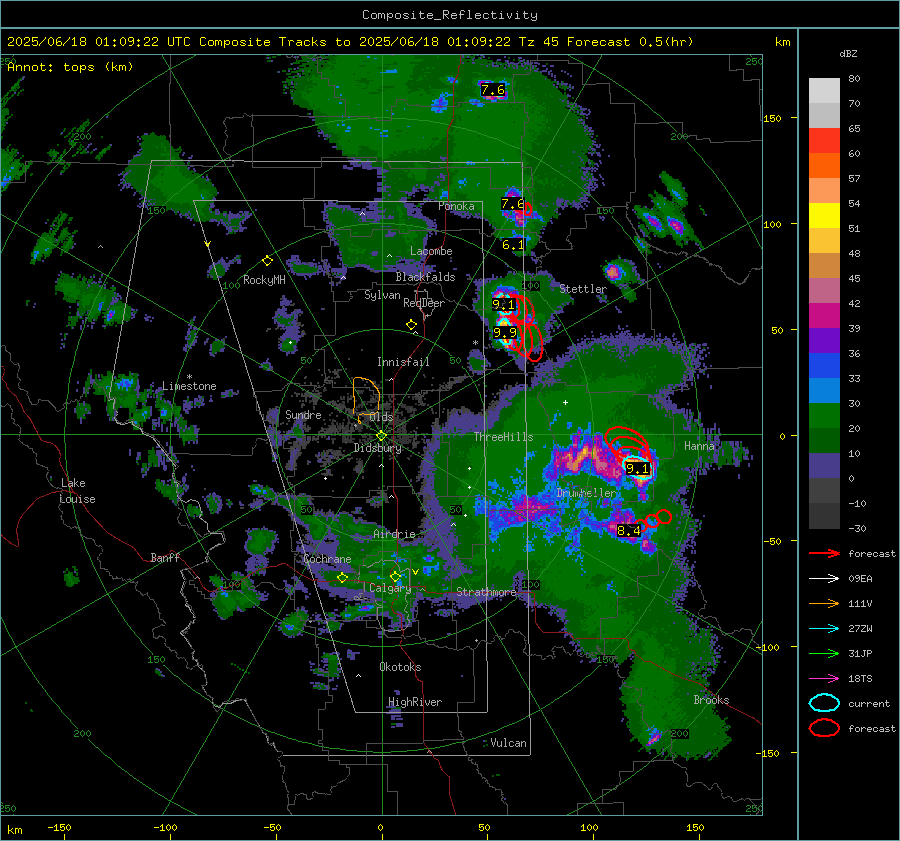Image resolution: width=900 pixels, height=841 pixels.
Task: Click the Sylvan label
Action: click(x=382, y=296)
